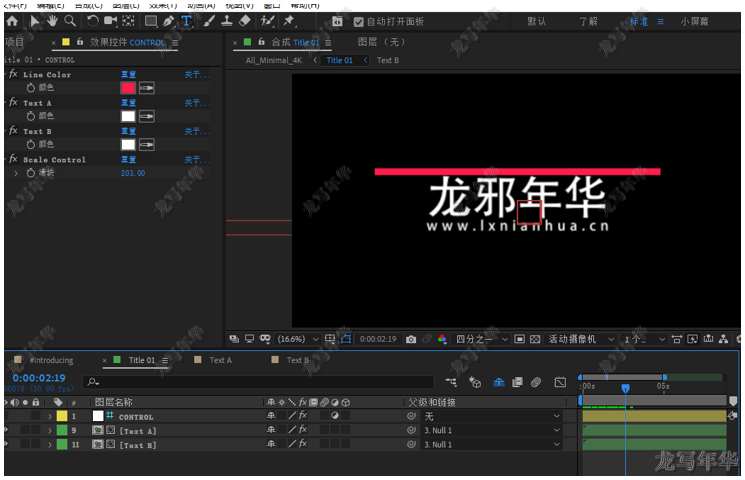Toggle transparency grid icon in viewer
This screenshot has width=745, height=480.
point(535,339)
